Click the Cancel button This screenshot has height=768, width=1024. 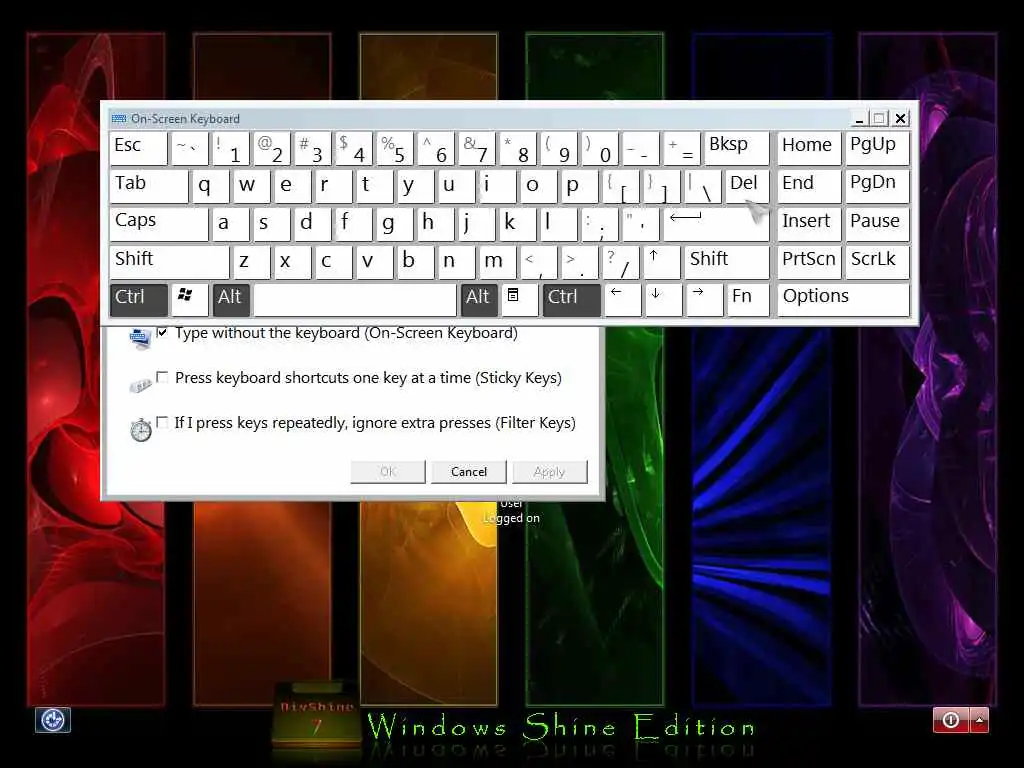coord(468,472)
